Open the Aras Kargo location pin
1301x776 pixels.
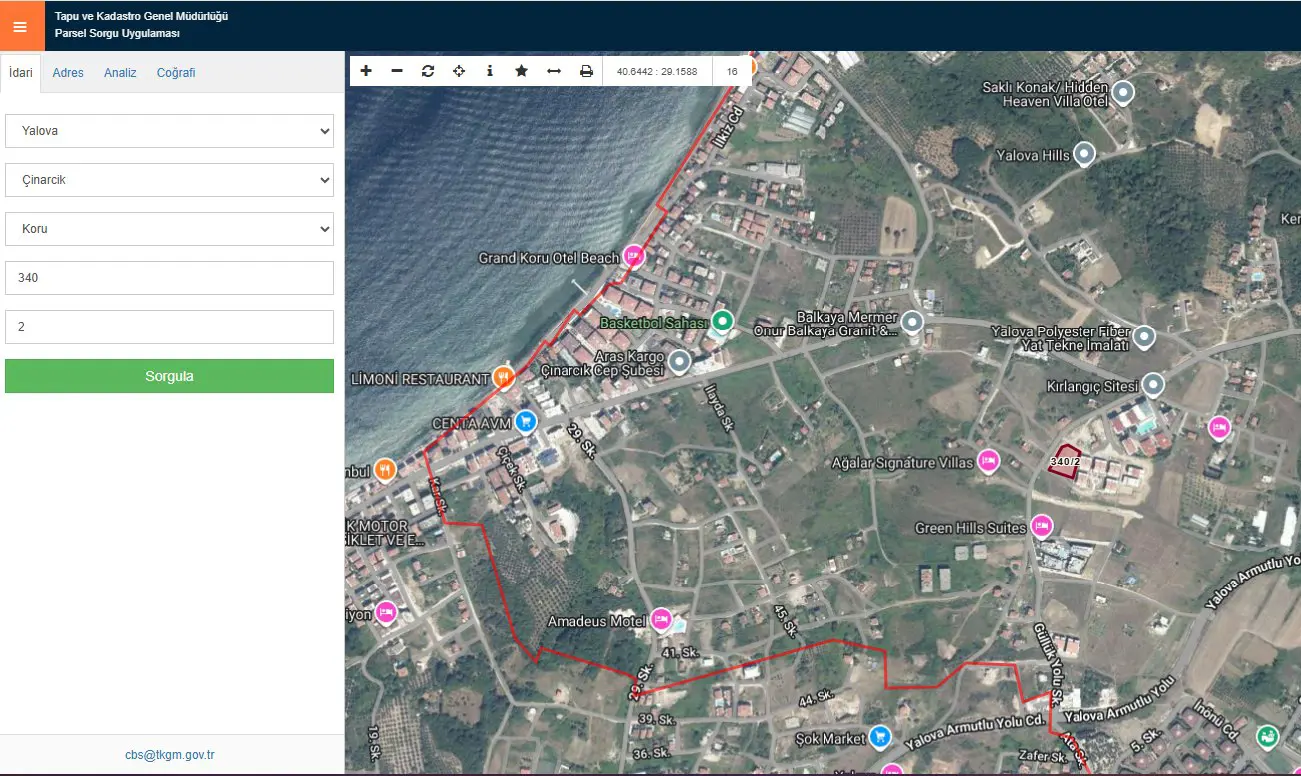680,362
